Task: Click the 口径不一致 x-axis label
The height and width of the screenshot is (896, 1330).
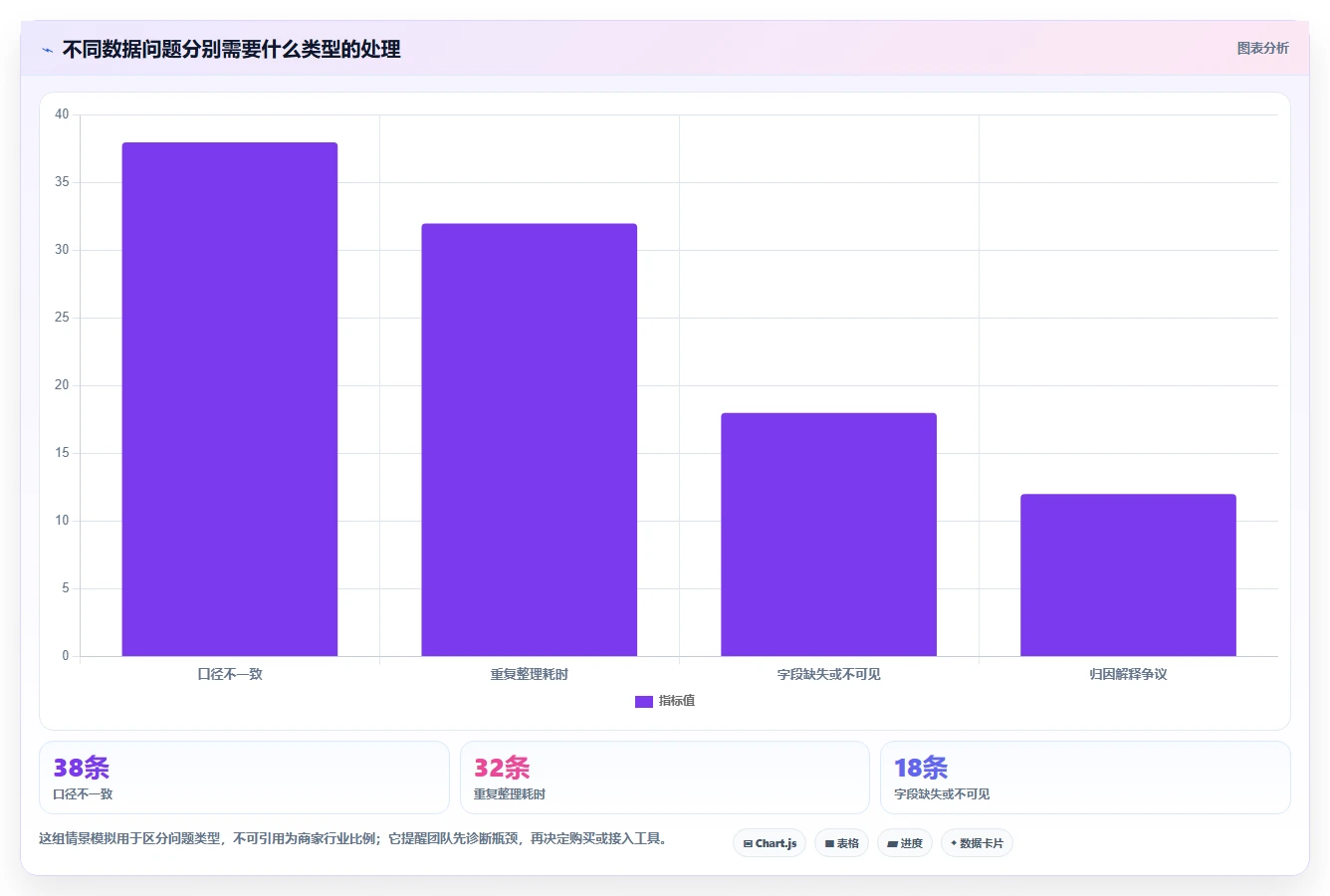Action: click(x=230, y=675)
